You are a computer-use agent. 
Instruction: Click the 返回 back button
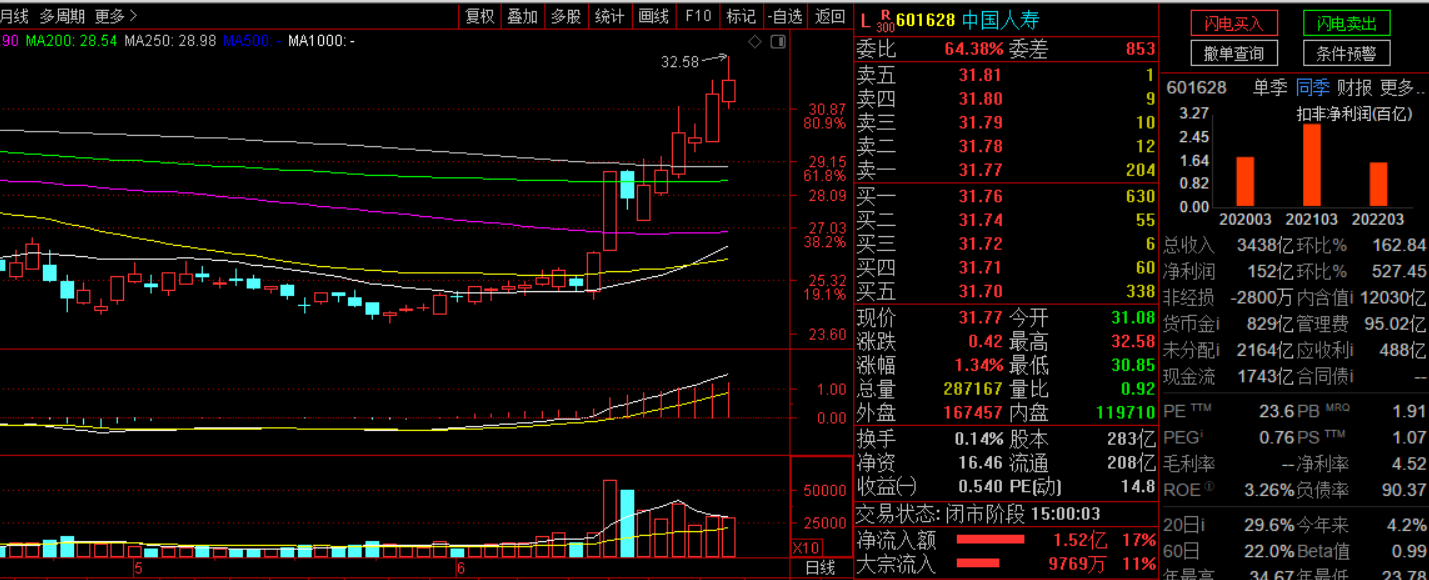coord(830,16)
